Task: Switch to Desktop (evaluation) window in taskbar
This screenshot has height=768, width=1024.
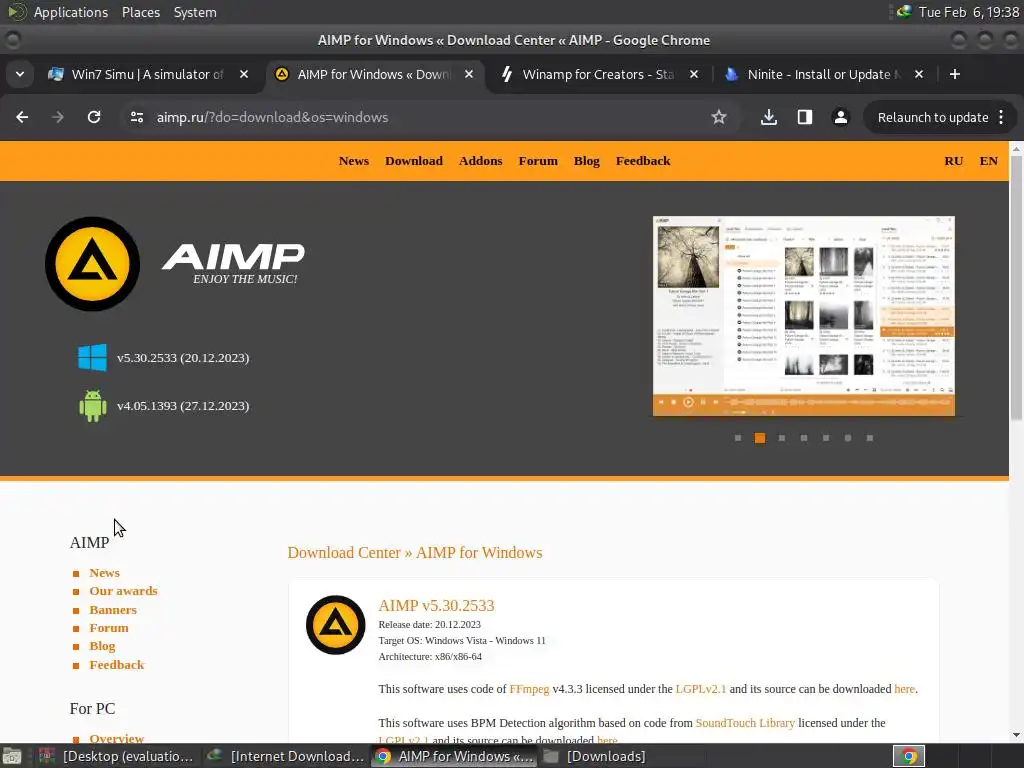Action: [x=118, y=756]
